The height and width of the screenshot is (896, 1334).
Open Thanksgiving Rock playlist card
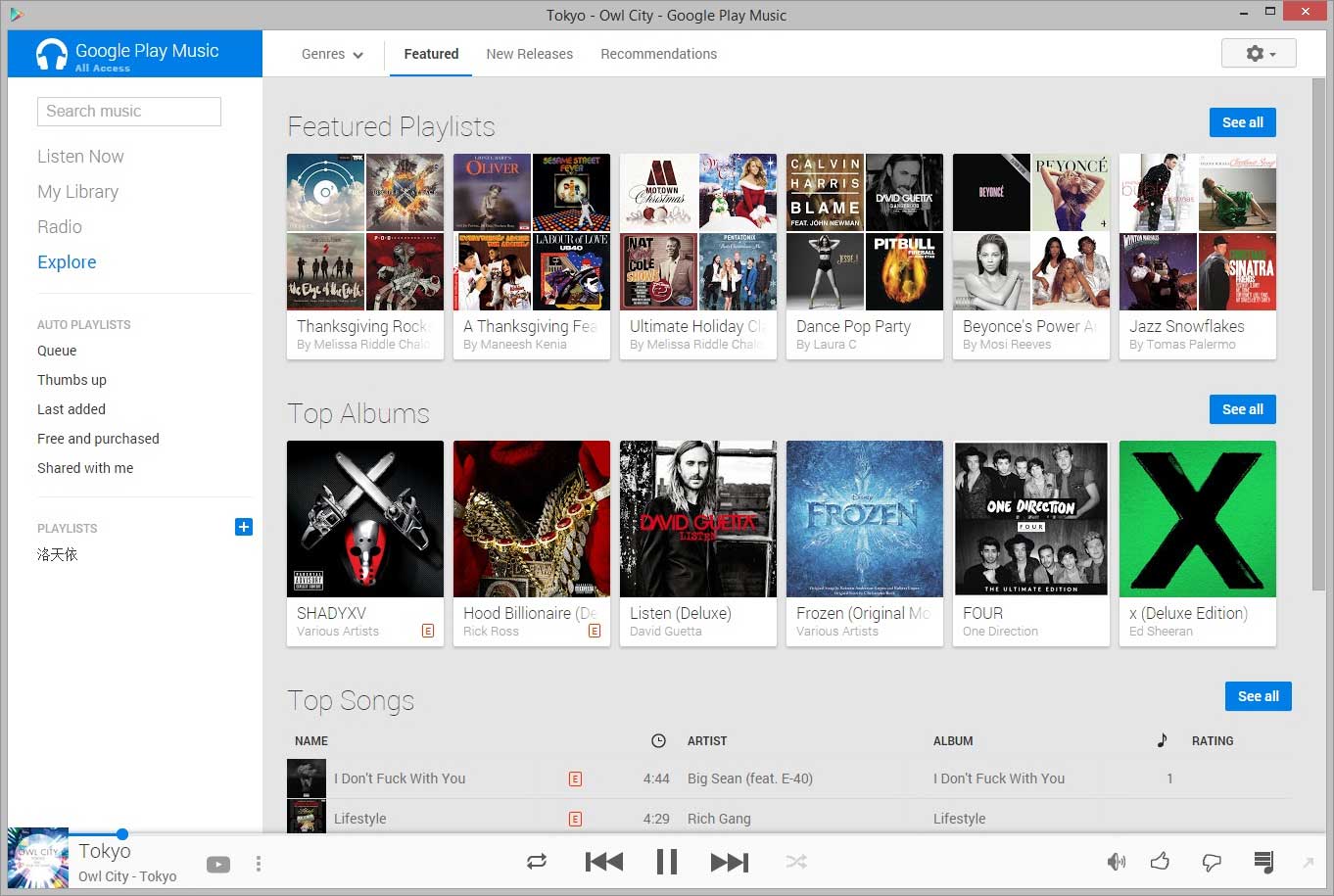365,257
